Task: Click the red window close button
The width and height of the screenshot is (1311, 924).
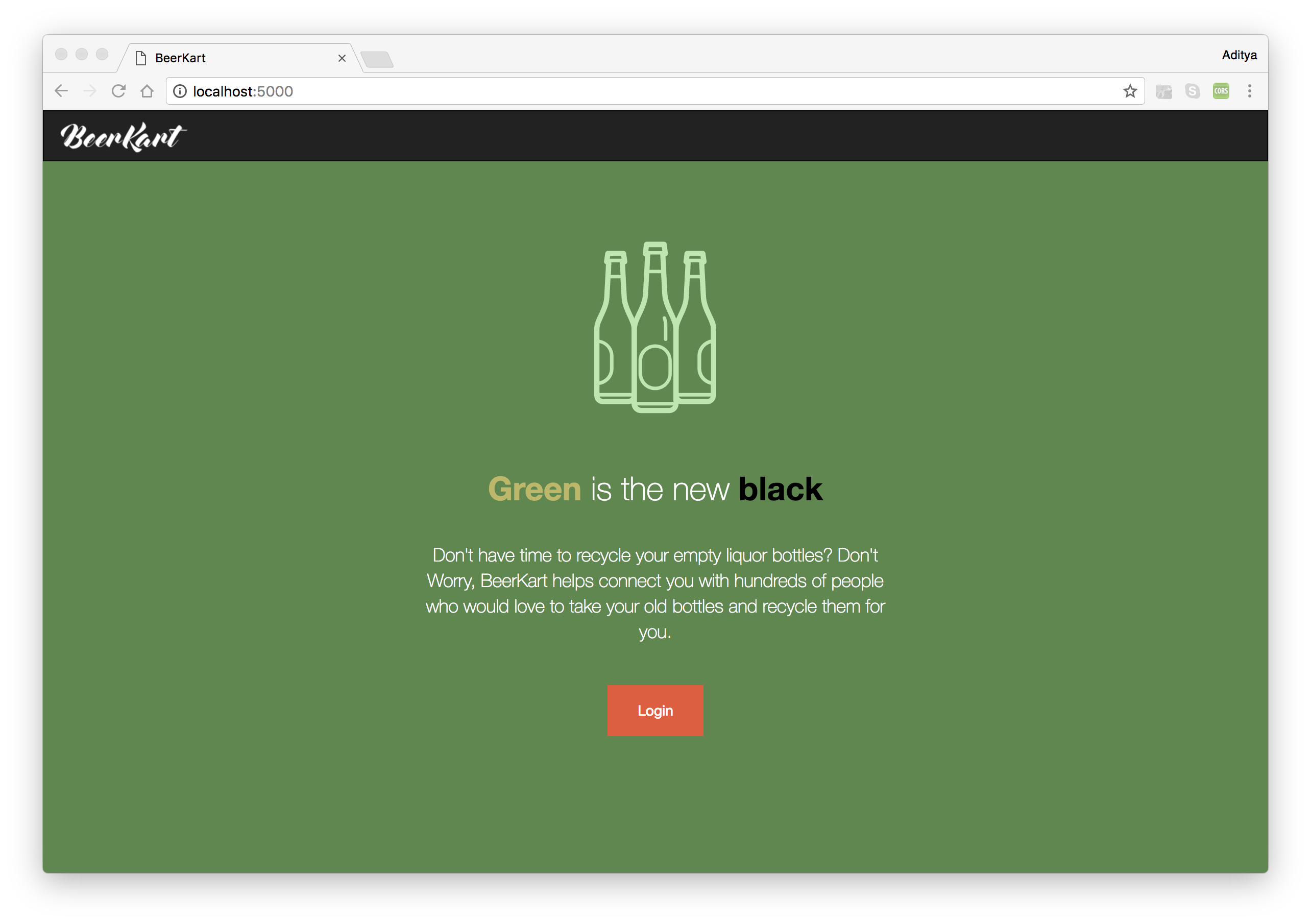Action: (62, 54)
